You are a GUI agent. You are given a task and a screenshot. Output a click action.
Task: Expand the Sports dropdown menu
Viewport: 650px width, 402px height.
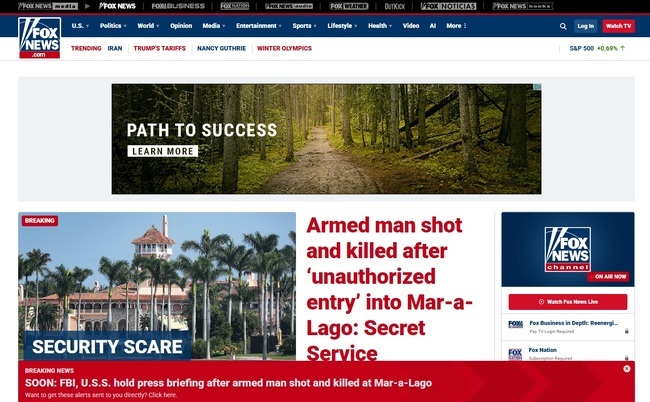click(x=304, y=26)
